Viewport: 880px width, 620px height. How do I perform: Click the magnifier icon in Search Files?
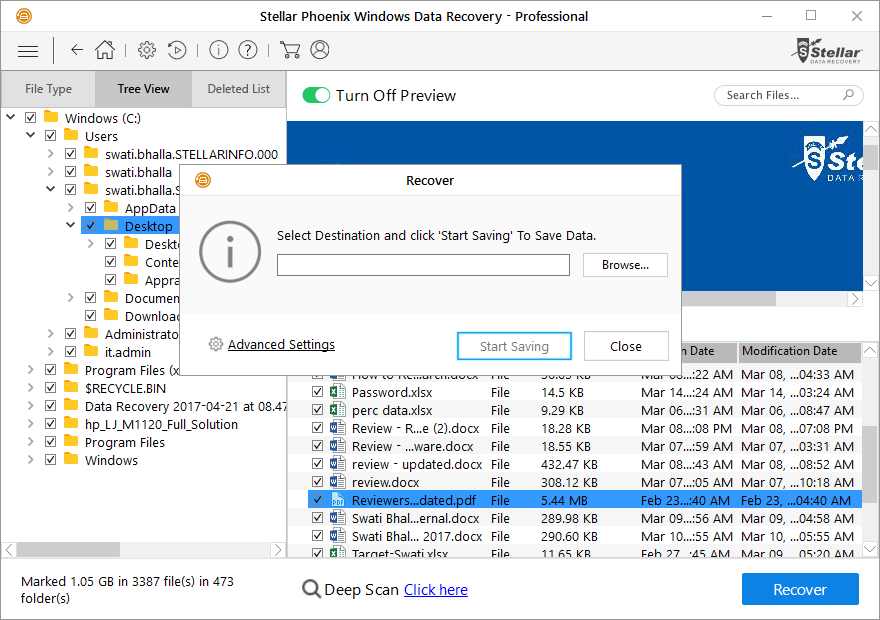click(x=849, y=95)
